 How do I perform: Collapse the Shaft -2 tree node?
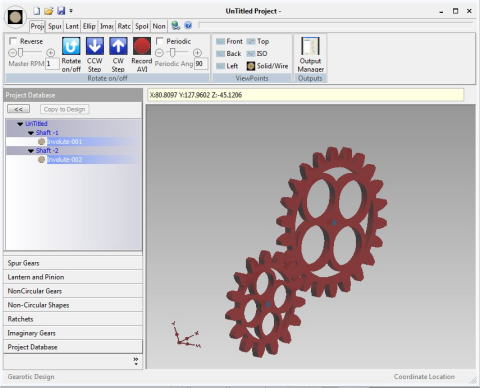tap(31, 151)
